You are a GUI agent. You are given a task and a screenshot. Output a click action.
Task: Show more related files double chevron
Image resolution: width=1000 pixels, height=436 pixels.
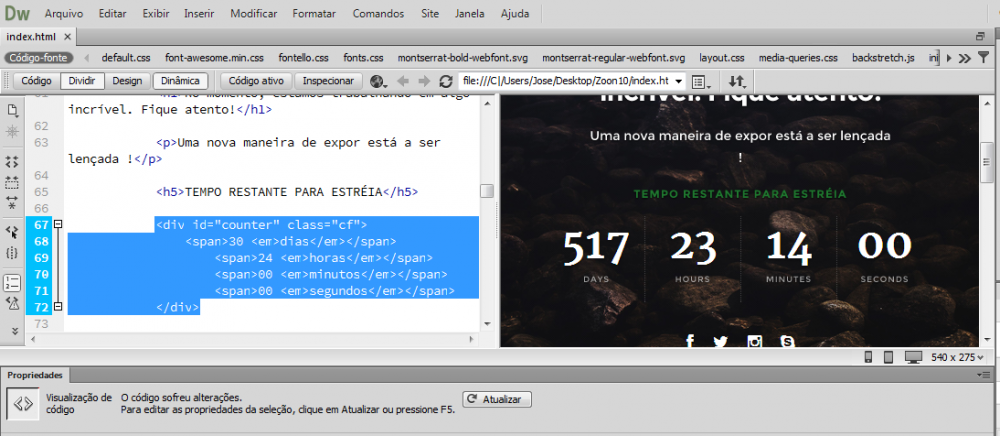(x=964, y=58)
